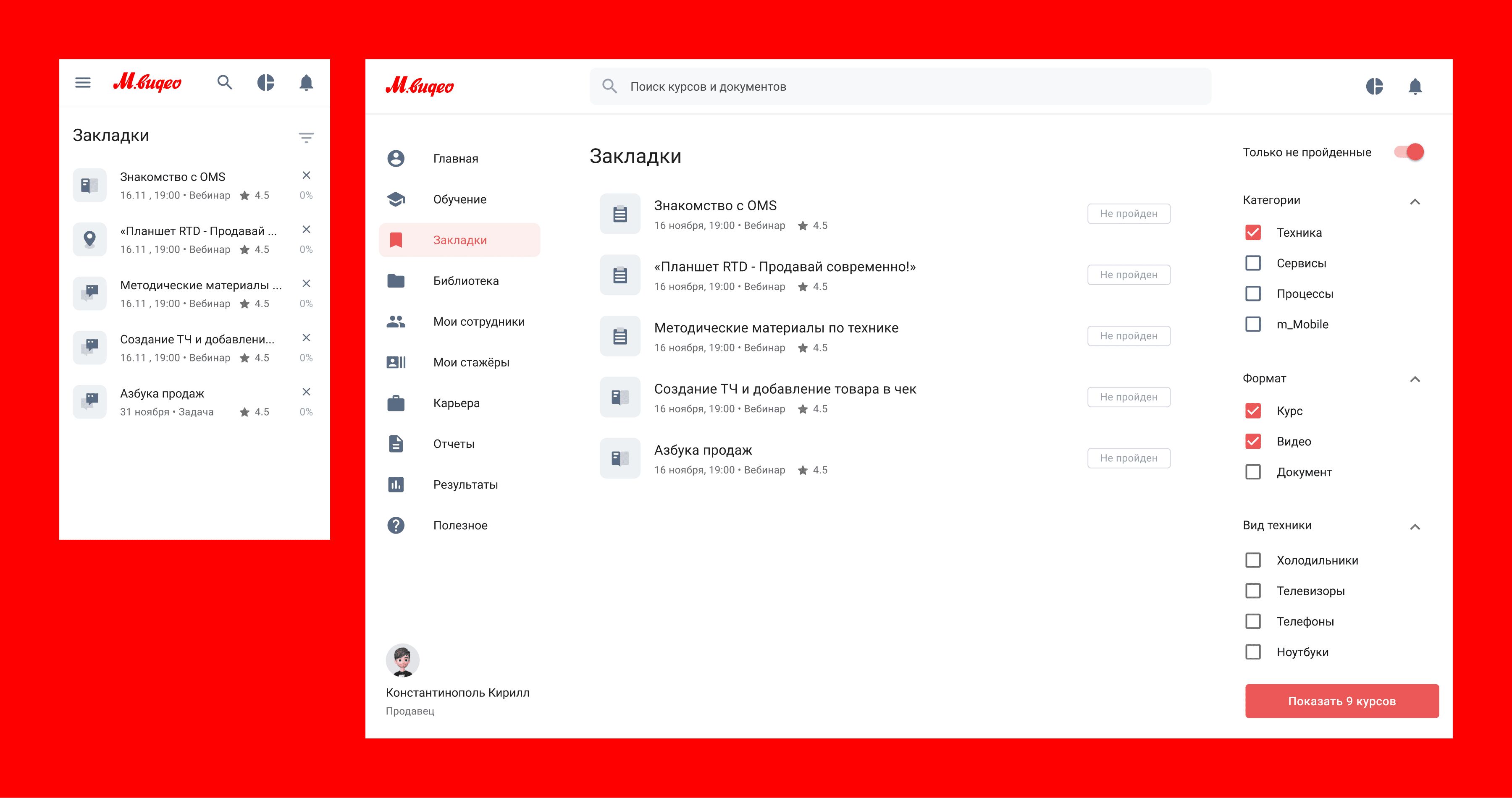The height and width of the screenshot is (798, 1512).
Task: Open the pie chart statistics icon in the desktop header
Action: coord(1374,87)
